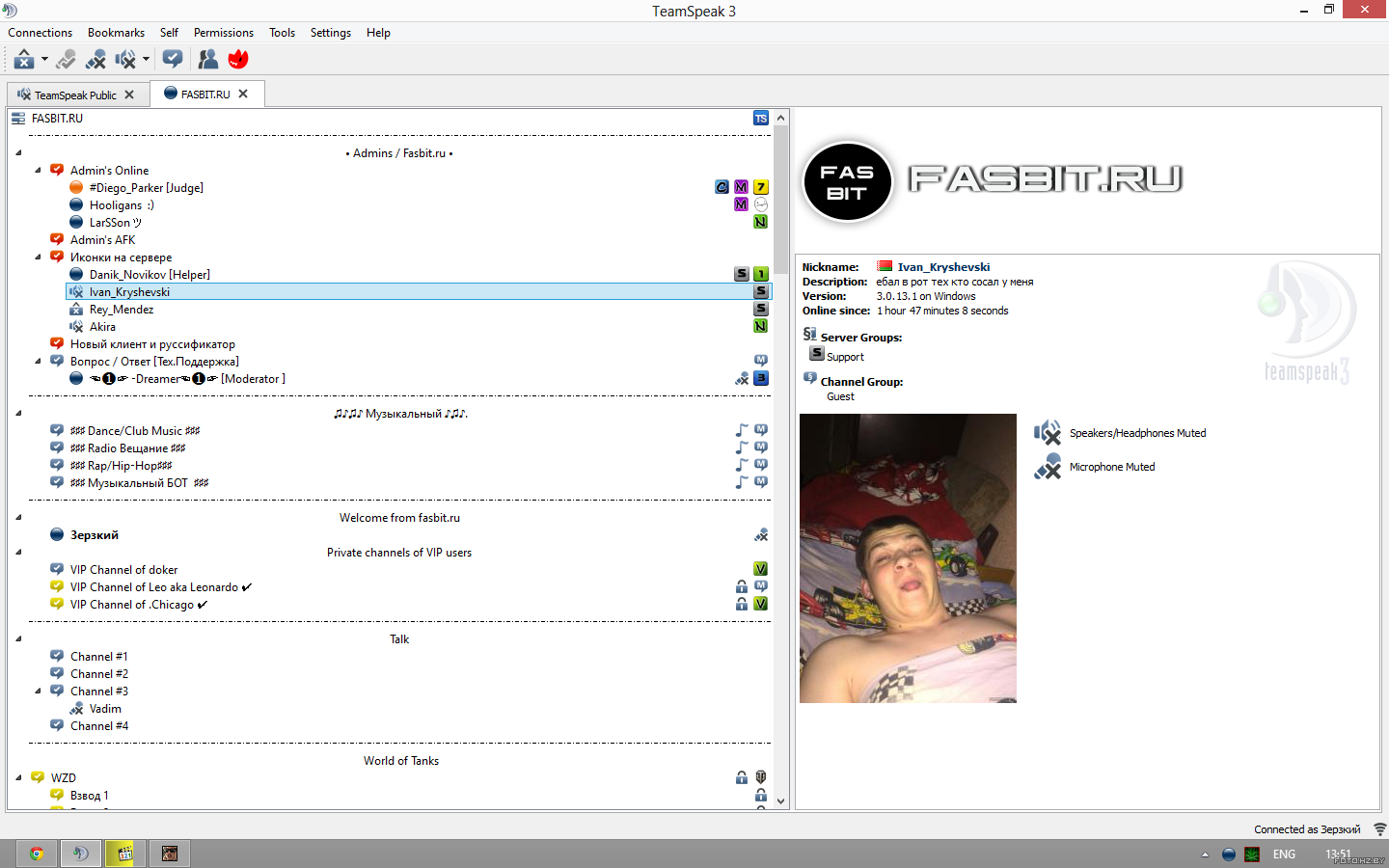This screenshot has height=868, width=1389.
Task: Click the red devil toolbar icon
Action: click(x=238, y=60)
